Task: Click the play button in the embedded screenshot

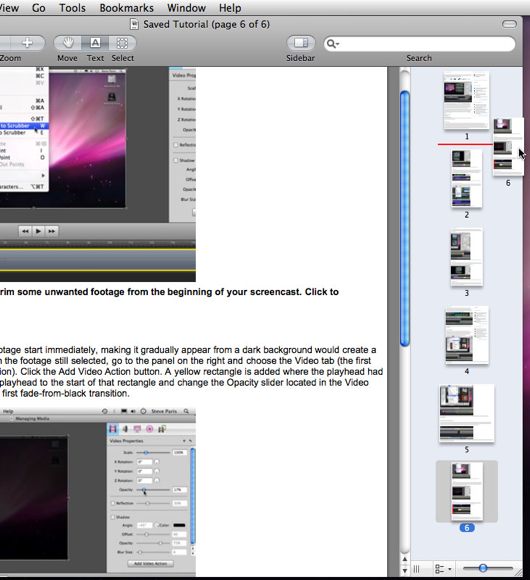Action: [38, 232]
